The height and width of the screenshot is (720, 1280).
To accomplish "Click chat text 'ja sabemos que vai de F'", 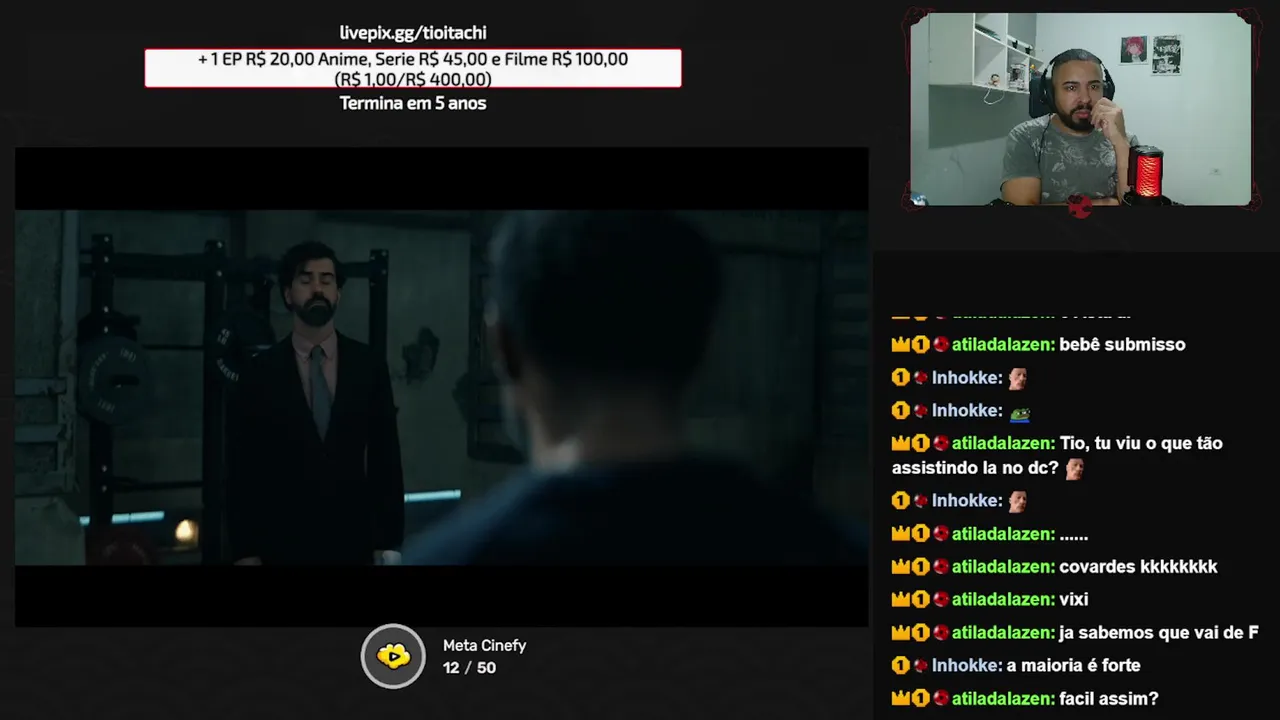I will tap(1159, 633).
